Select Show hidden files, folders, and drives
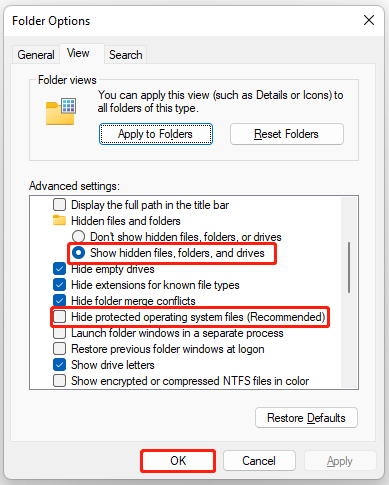 point(78,253)
